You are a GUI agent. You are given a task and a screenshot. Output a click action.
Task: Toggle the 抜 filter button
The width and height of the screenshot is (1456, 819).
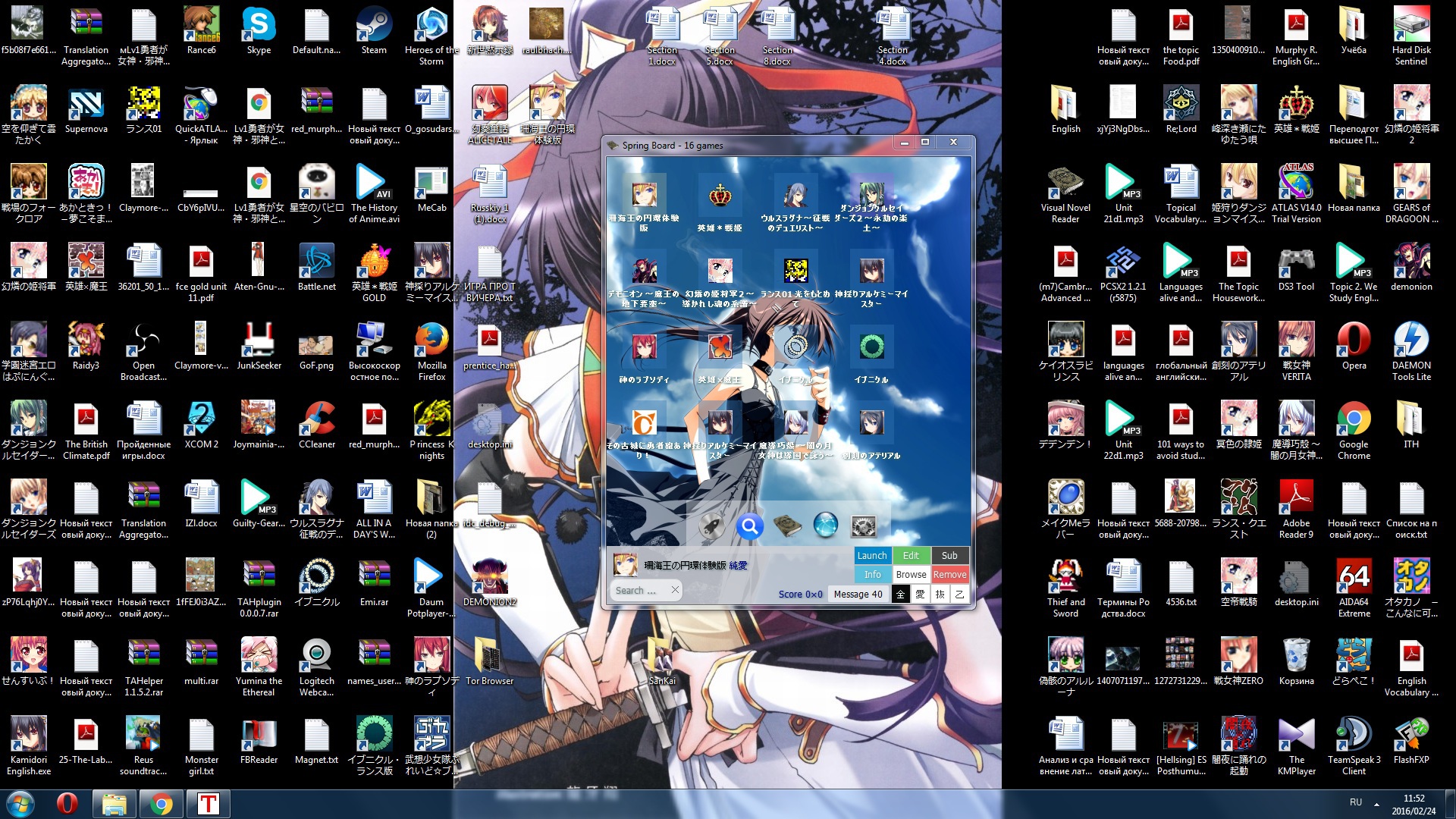[x=940, y=594]
